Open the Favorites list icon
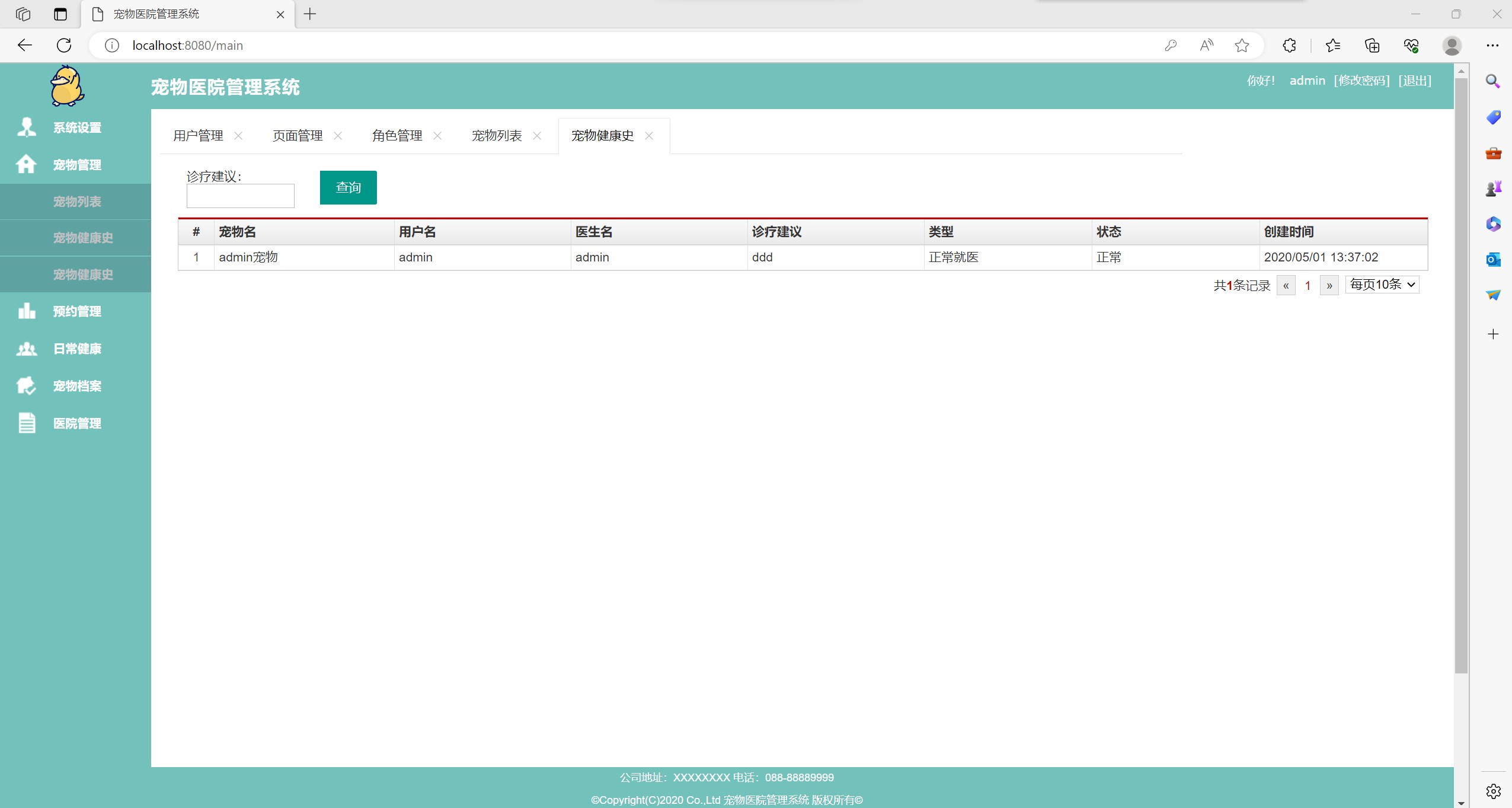 tap(1333, 45)
